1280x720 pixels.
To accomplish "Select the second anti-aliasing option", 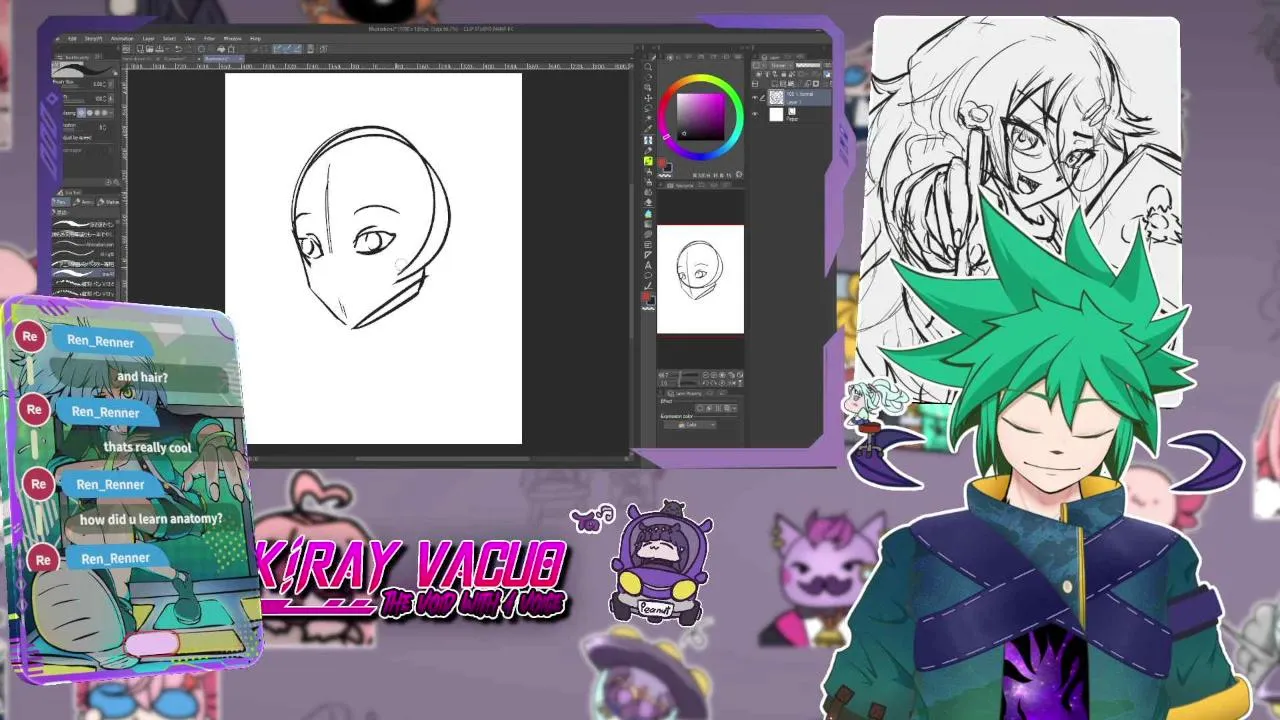I will point(90,113).
